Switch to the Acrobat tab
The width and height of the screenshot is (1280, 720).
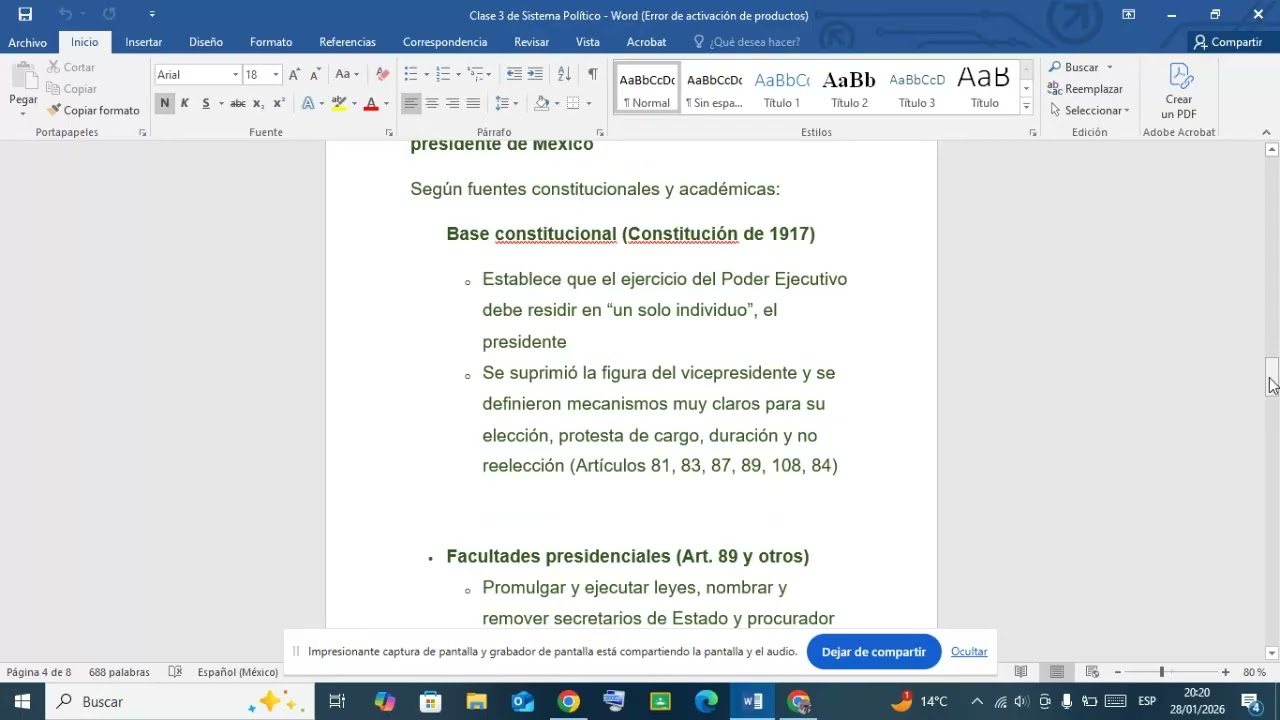(646, 42)
